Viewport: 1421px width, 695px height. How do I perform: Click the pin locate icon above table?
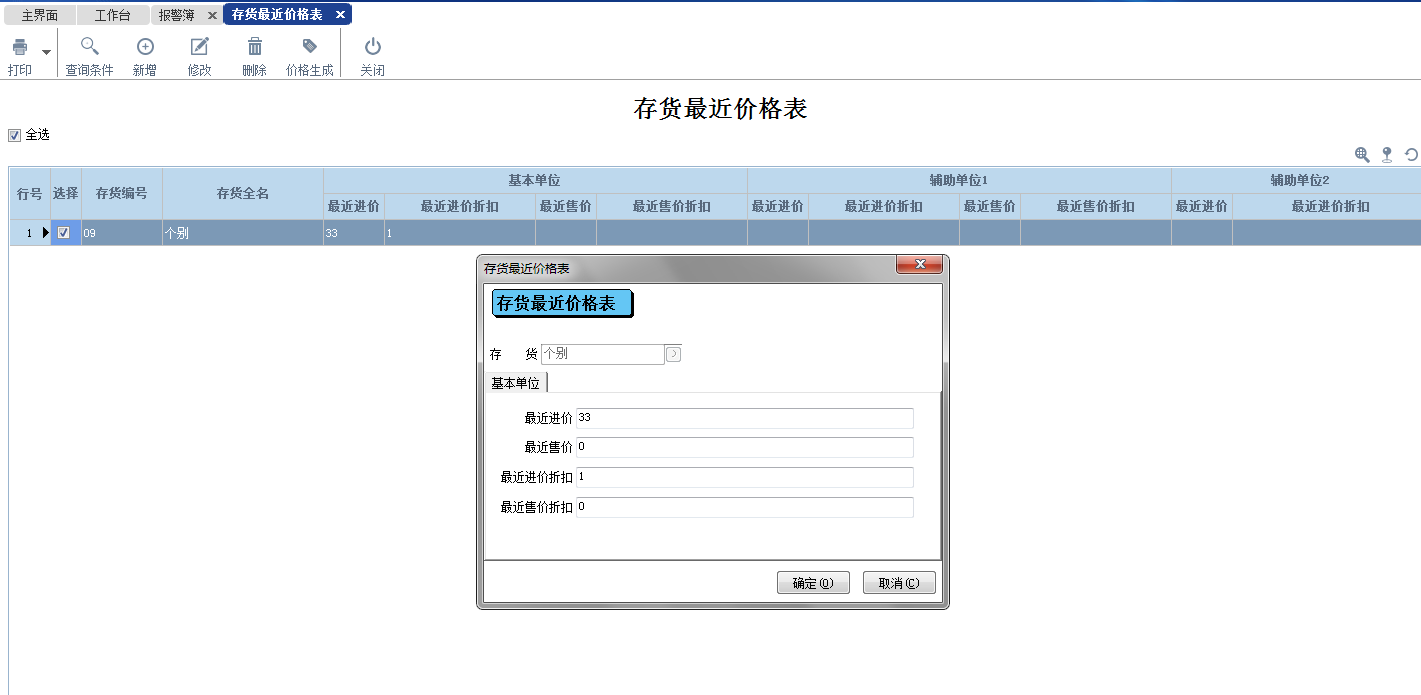1387,154
